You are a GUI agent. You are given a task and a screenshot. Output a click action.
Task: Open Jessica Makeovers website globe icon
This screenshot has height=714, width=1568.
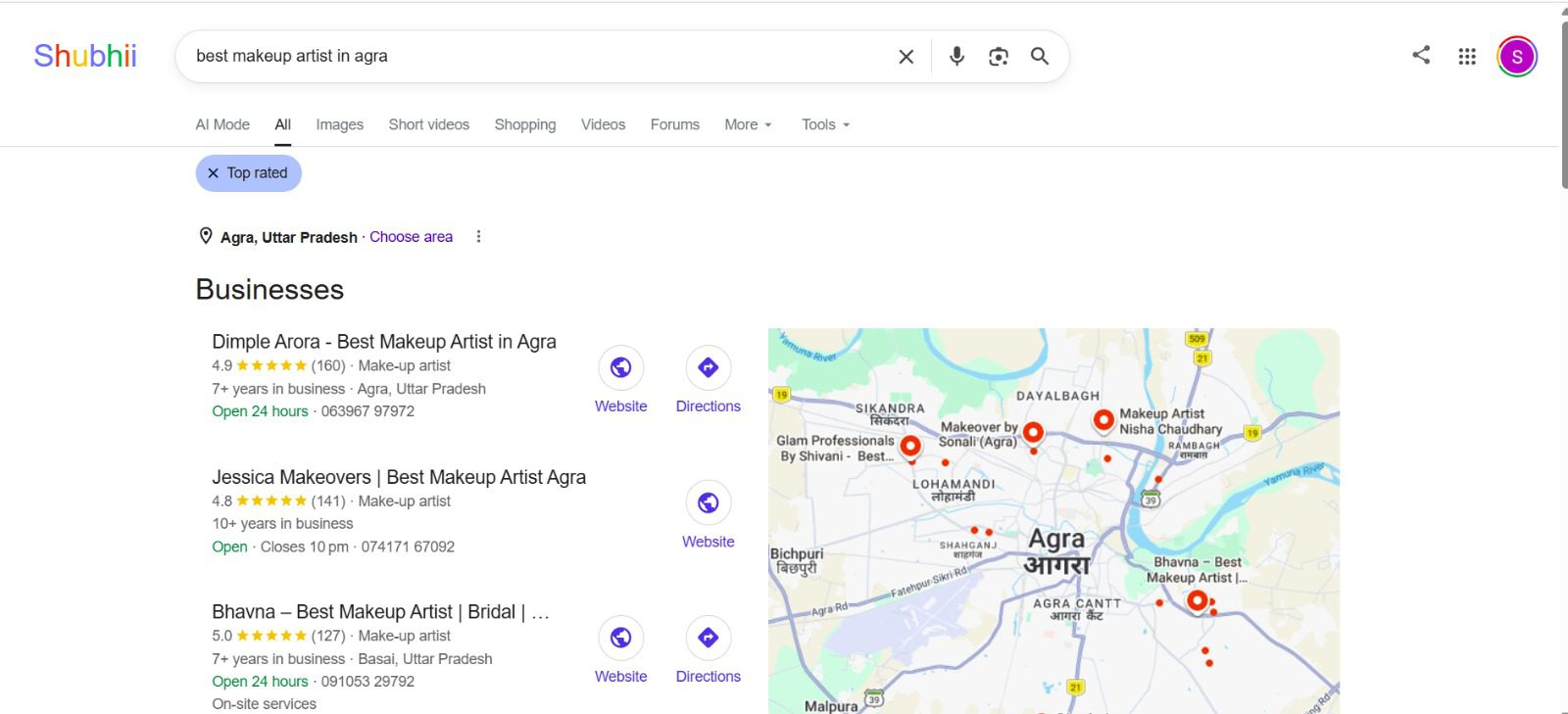709,502
